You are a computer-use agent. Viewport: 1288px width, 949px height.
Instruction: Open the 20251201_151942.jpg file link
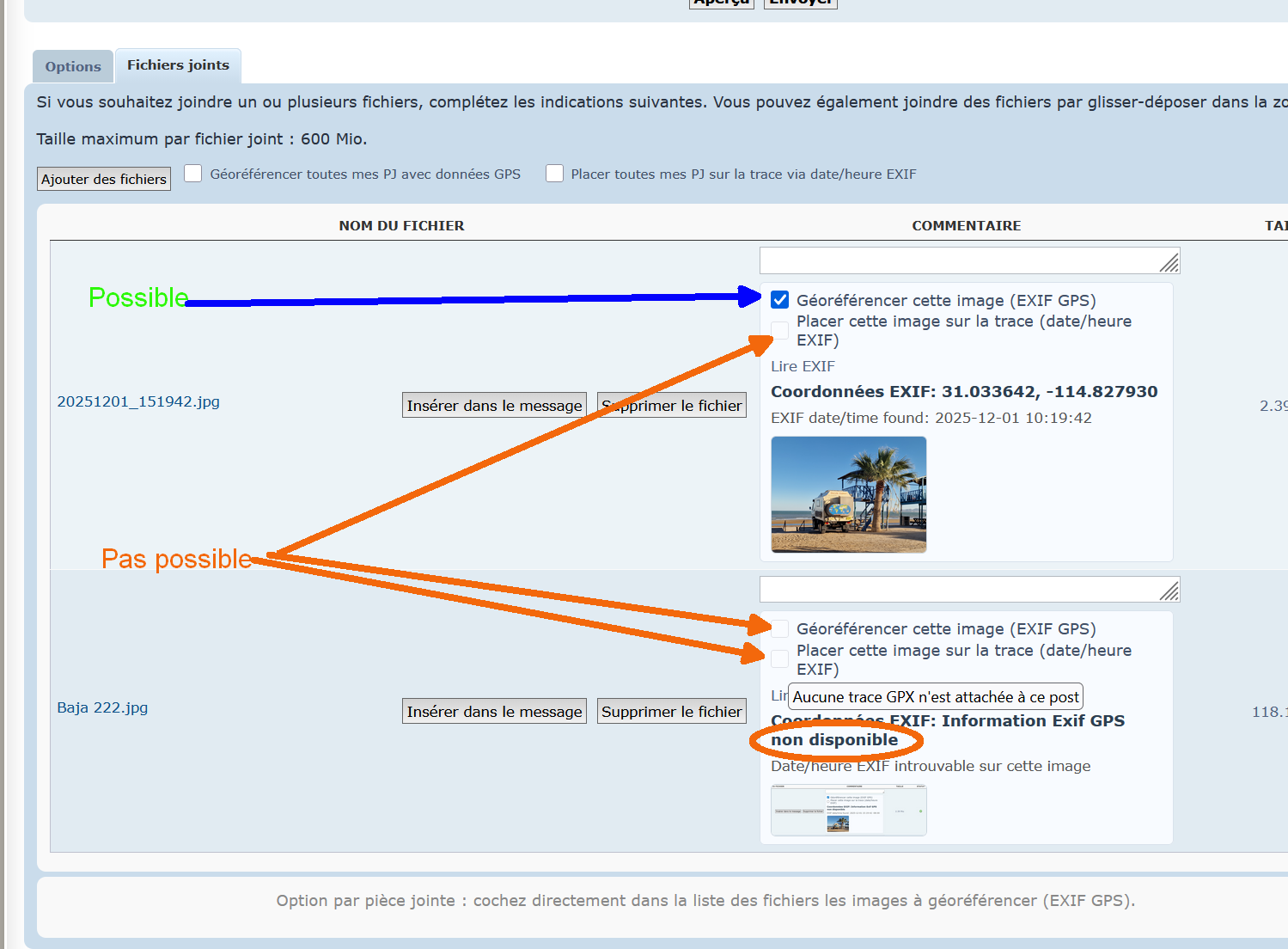(x=138, y=401)
